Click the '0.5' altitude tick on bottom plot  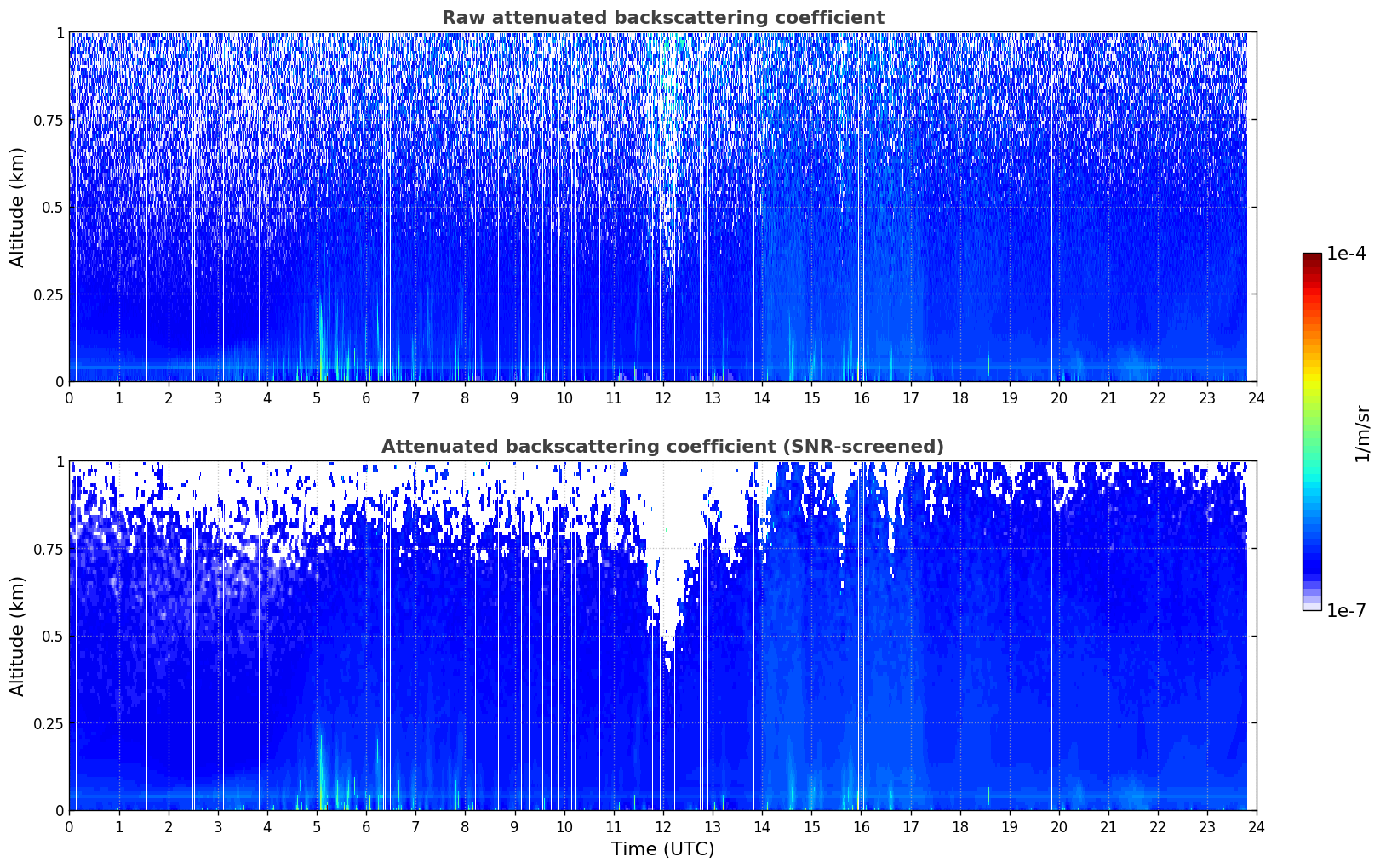53,636
